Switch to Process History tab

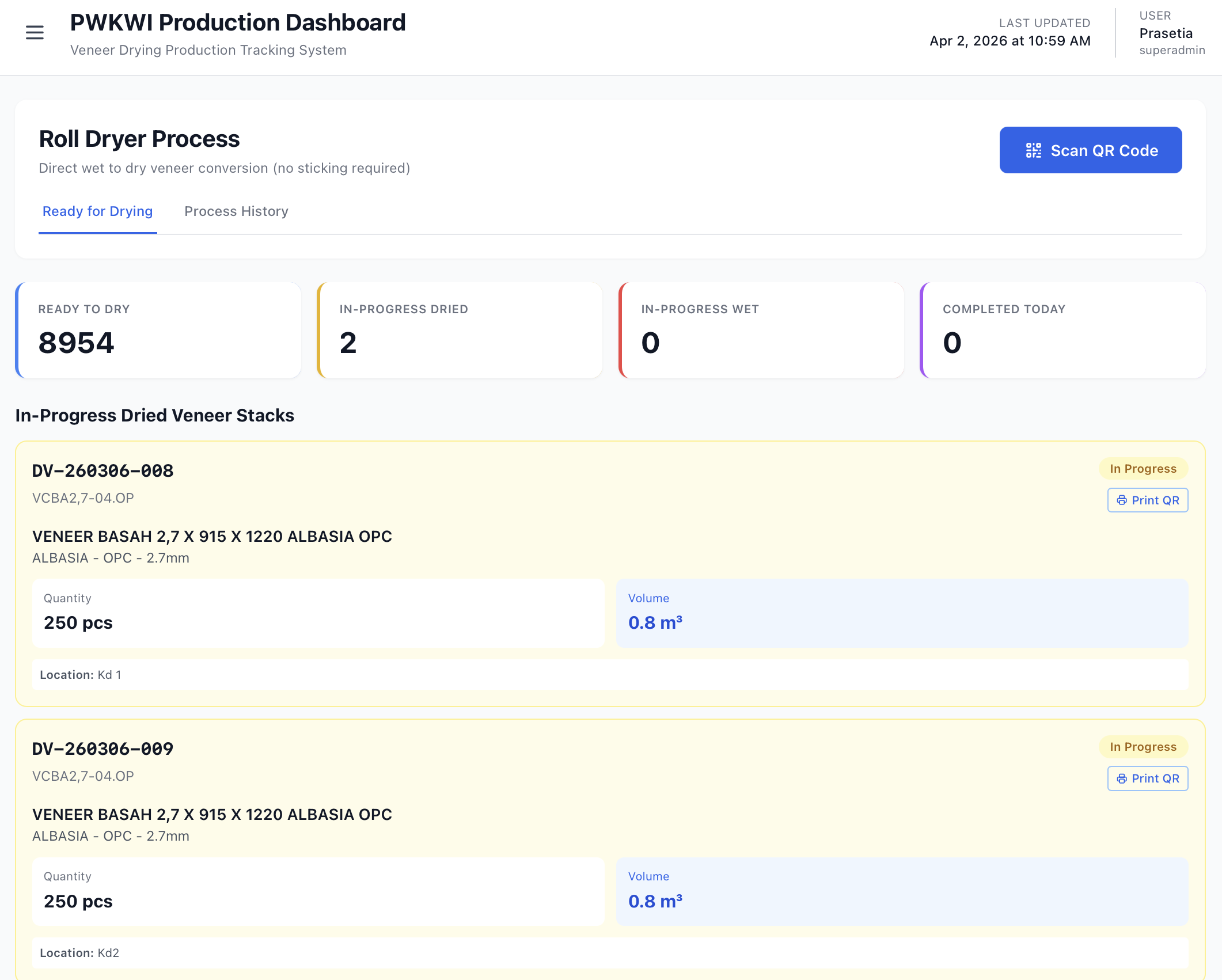[236, 211]
